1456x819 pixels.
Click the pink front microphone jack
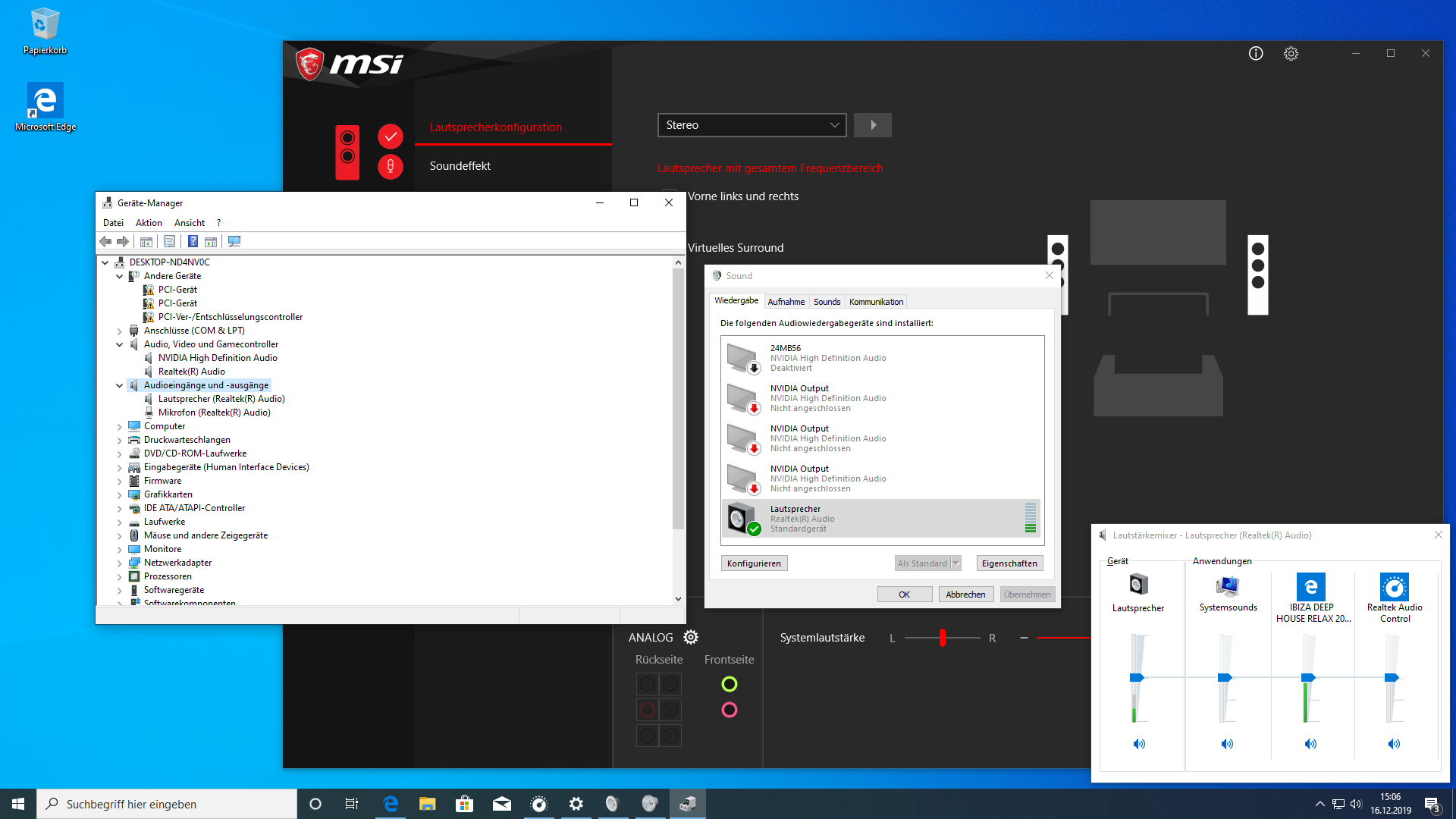coord(729,710)
